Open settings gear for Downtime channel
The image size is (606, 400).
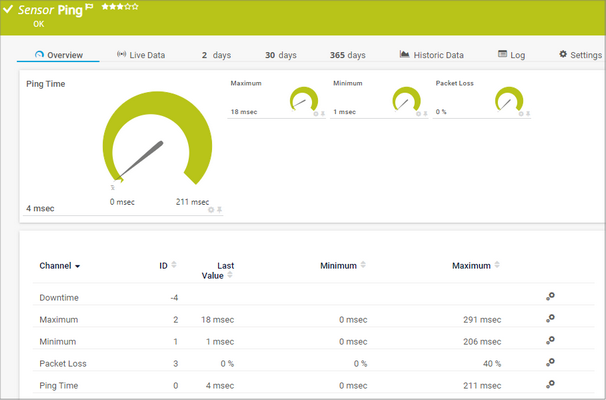pos(550,297)
